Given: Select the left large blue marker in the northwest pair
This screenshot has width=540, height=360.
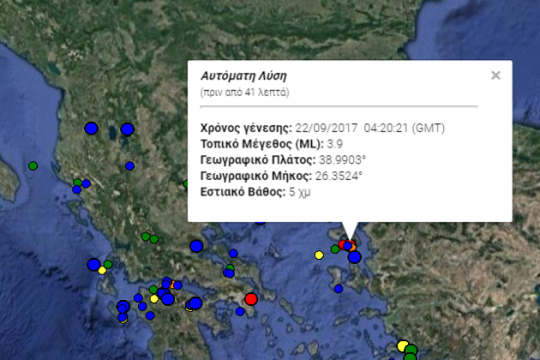Looking at the screenshot, I should pyautogui.click(x=91, y=128).
